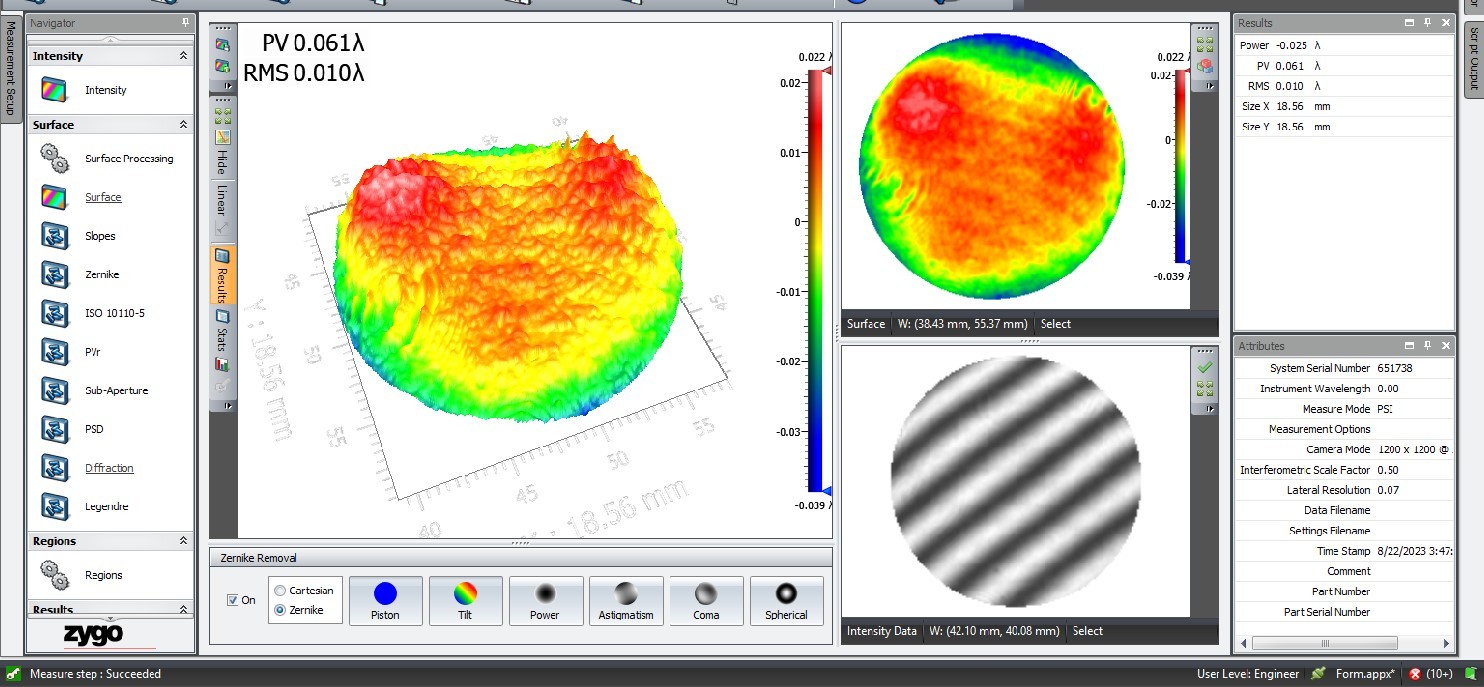Pin the Navigator panel

click(186, 23)
